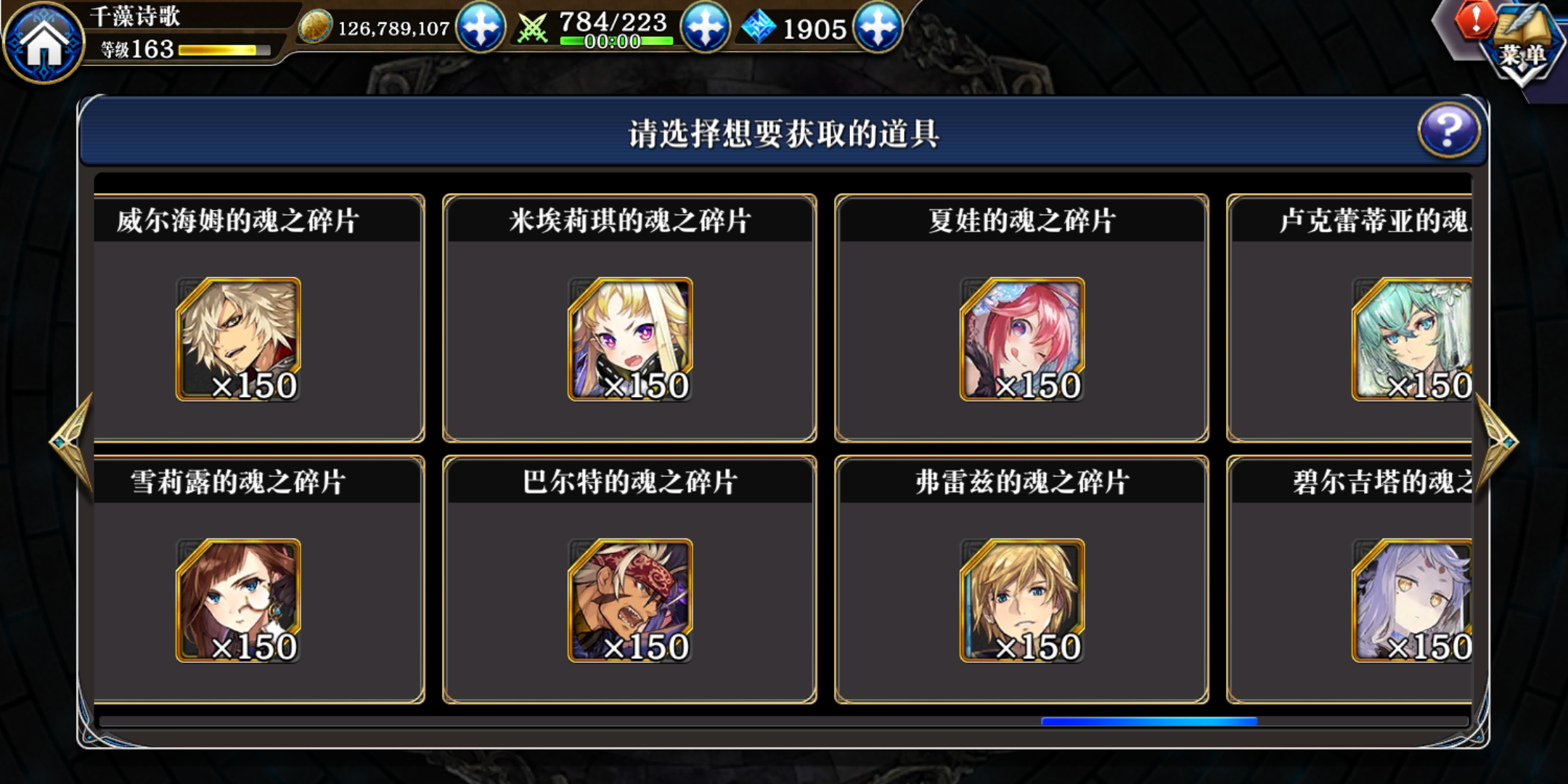
Task: Show next items with right arrow
Action: 1497,441
